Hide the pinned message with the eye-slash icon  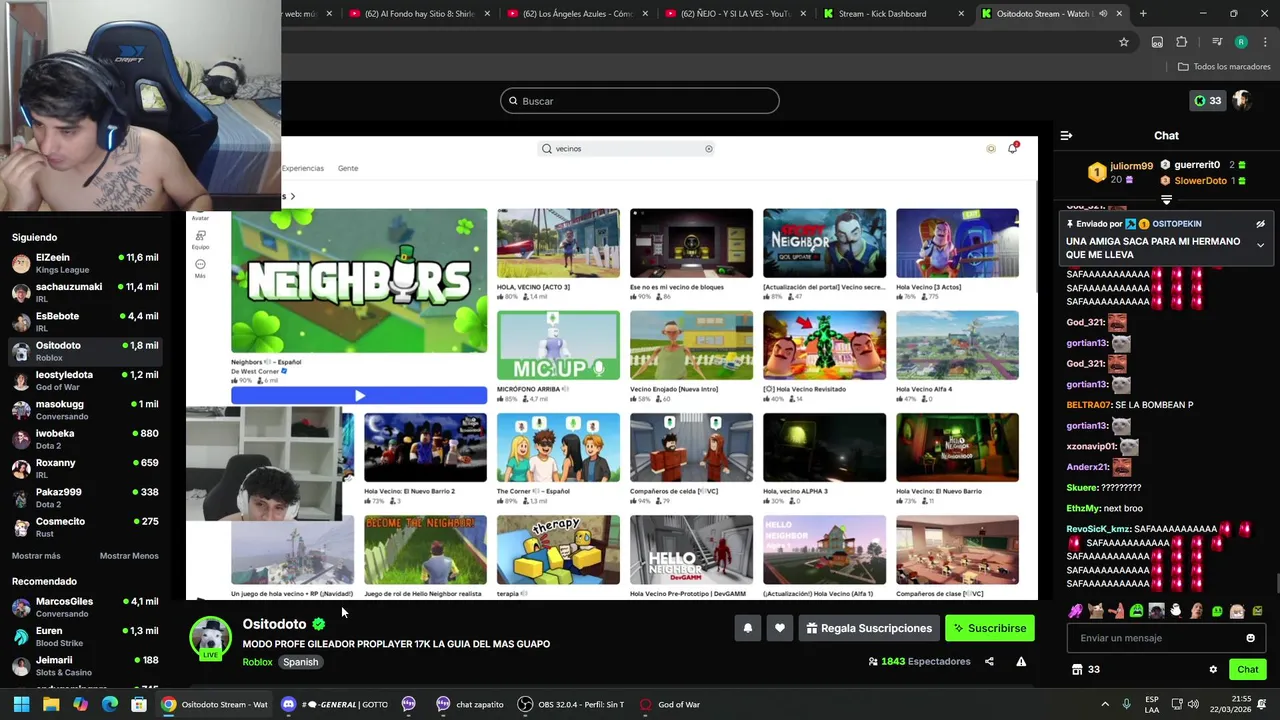pos(1260,224)
